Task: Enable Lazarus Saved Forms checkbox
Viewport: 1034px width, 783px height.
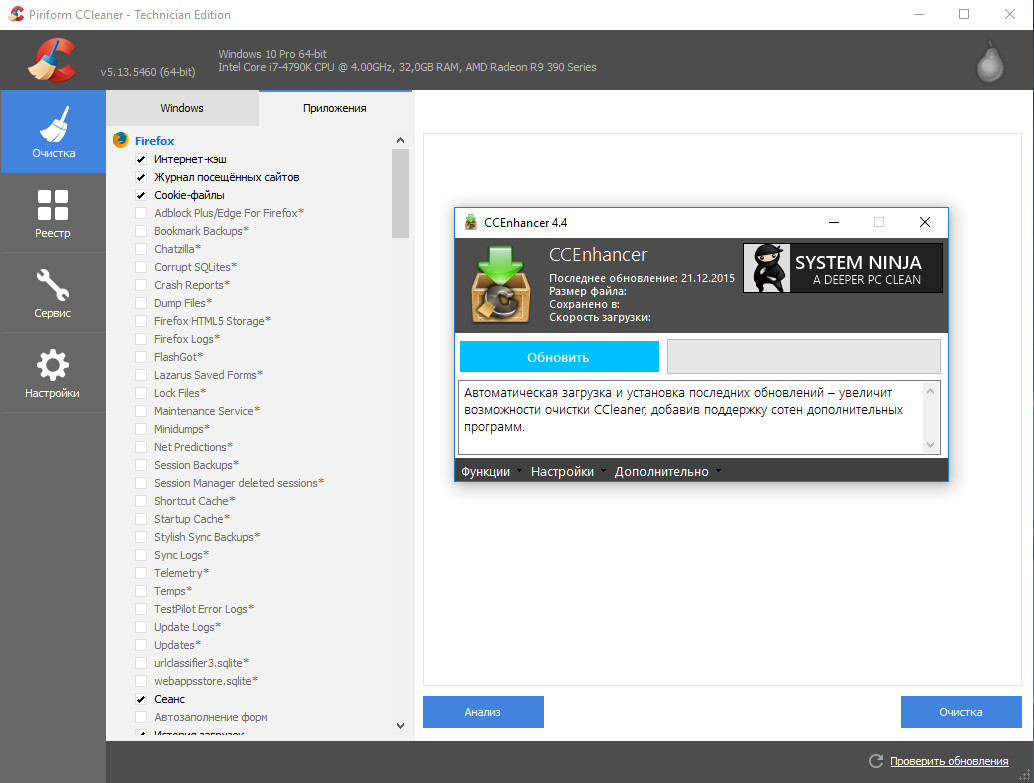Action: [x=141, y=375]
